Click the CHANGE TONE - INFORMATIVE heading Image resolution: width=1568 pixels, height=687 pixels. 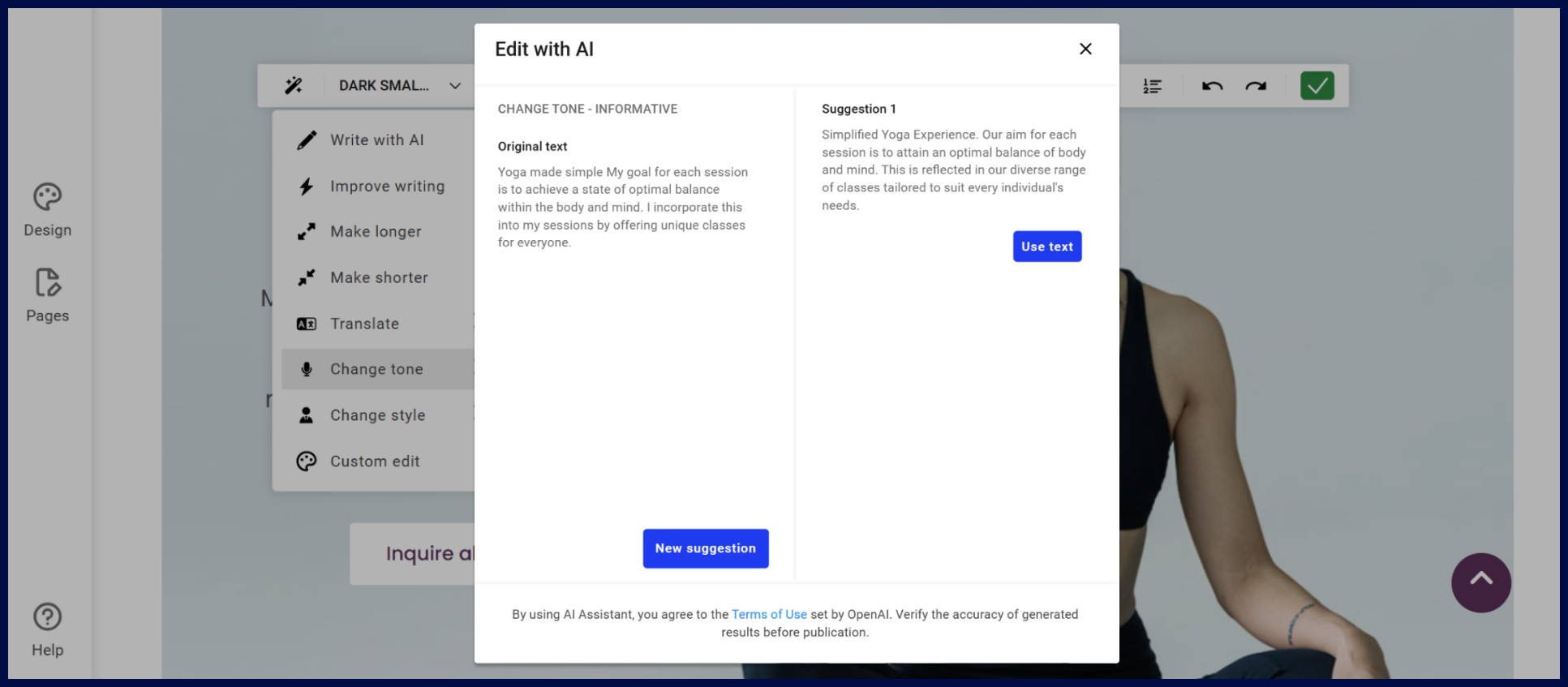(x=587, y=109)
